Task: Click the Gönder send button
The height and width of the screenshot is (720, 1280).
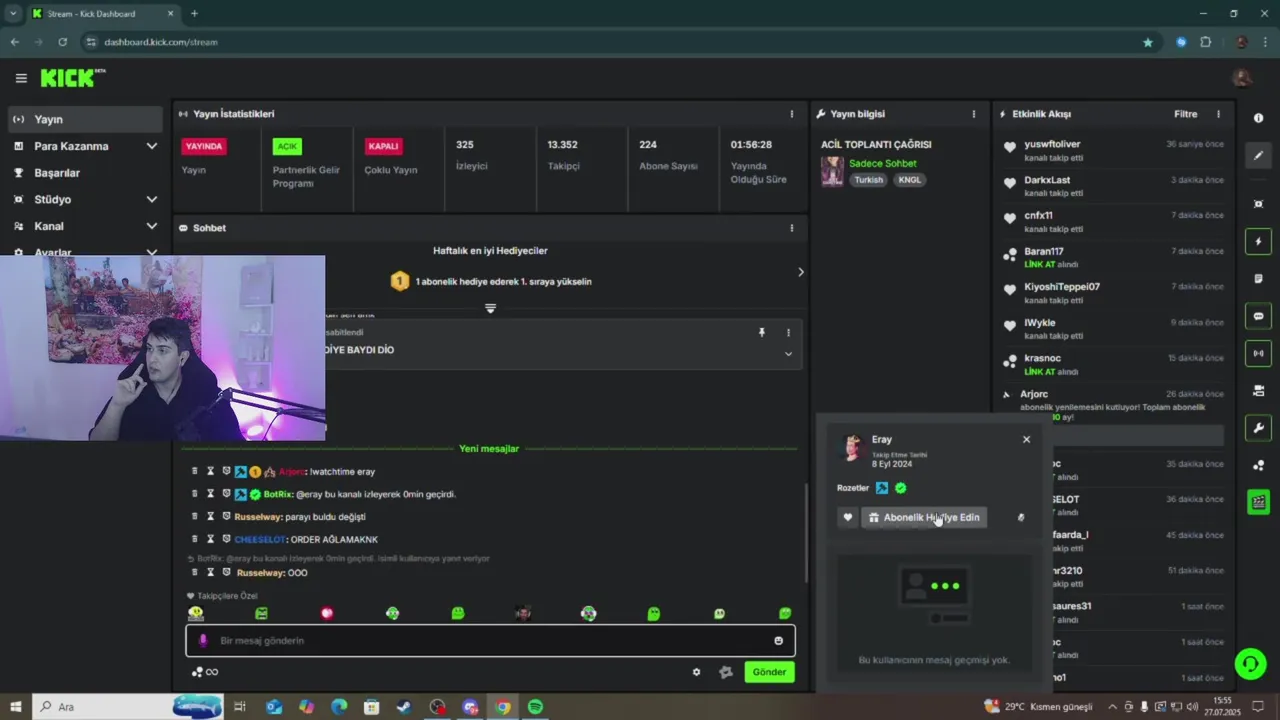Action: pyautogui.click(x=769, y=672)
